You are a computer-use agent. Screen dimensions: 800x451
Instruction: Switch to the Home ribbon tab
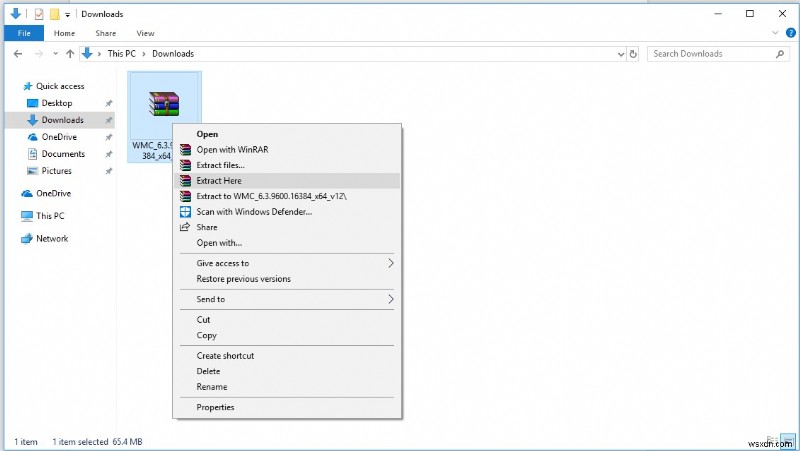click(64, 33)
